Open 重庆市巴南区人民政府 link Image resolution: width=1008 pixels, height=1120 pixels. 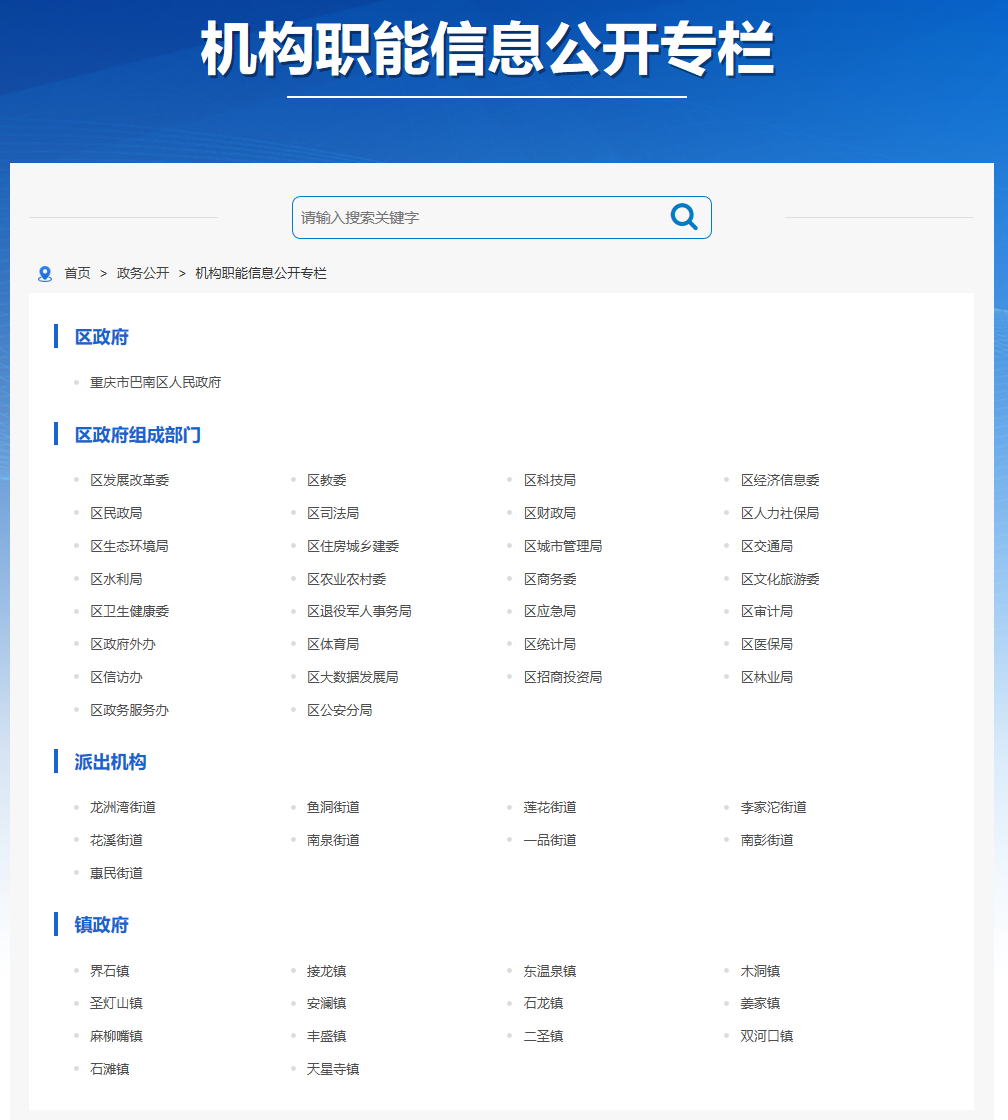155,382
